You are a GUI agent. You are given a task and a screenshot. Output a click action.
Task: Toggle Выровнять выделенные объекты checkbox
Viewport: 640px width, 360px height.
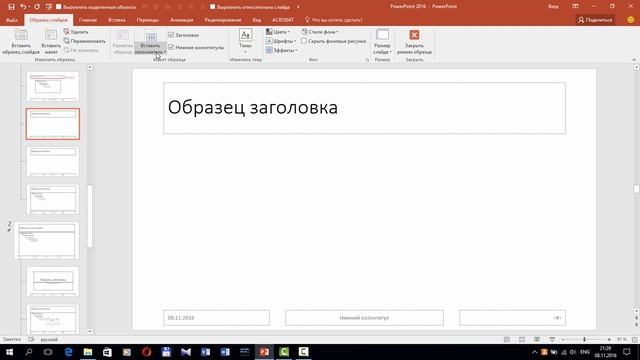point(58,7)
